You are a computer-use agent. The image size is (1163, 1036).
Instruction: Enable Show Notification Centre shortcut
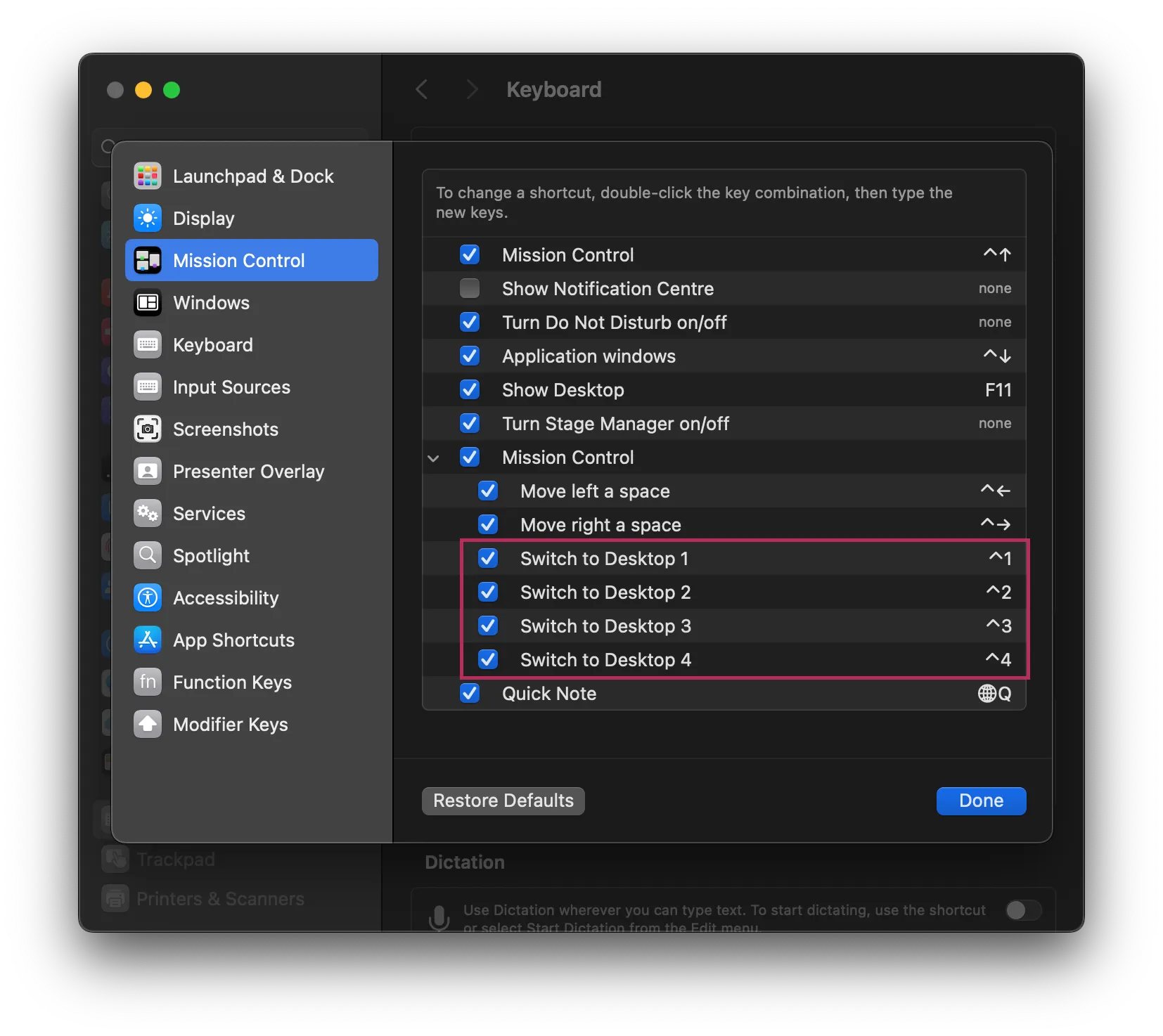click(x=470, y=288)
